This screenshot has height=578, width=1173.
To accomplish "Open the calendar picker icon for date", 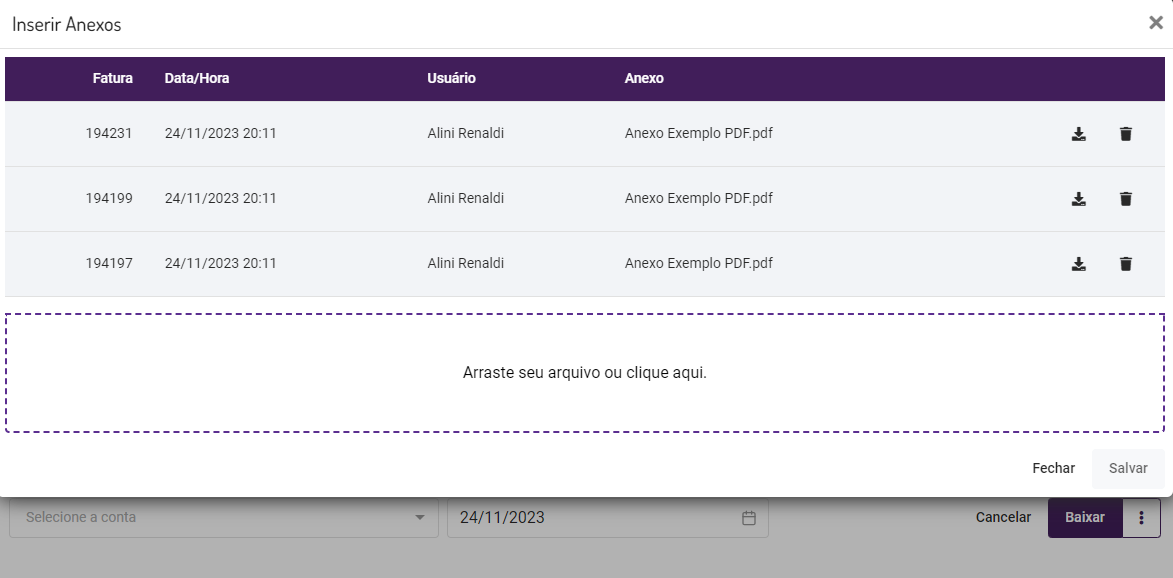I will [749, 518].
